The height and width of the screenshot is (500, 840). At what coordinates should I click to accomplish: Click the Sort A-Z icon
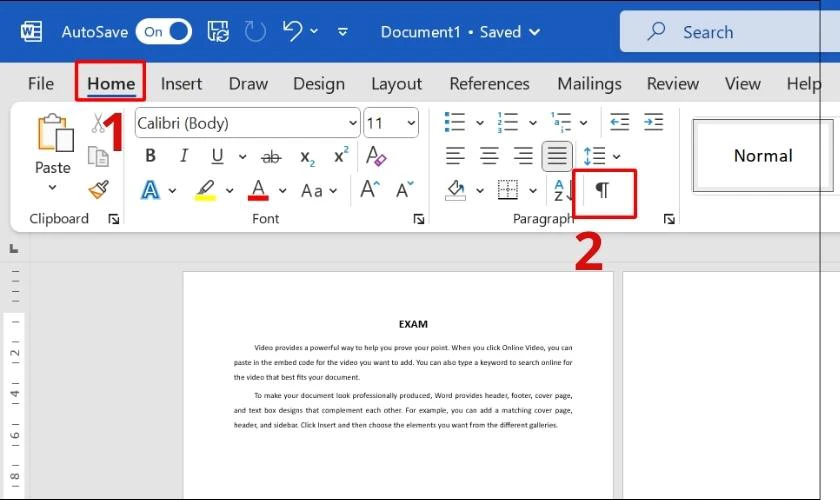562,190
